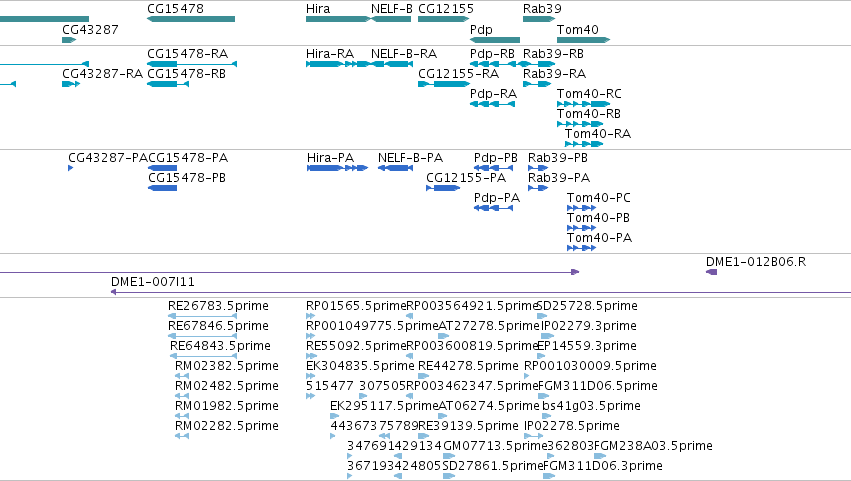
Task: Open EST RM01982.5prime
Action: tap(182, 416)
